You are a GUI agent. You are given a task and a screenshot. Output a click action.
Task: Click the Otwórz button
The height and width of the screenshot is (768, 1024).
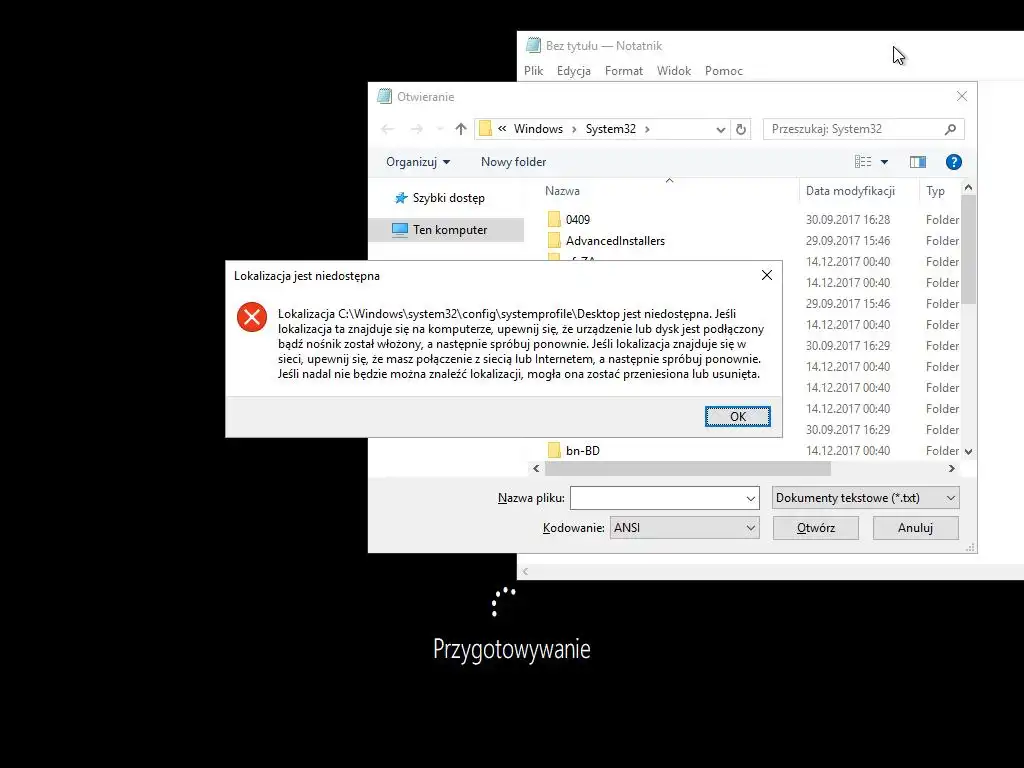pos(816,528)
